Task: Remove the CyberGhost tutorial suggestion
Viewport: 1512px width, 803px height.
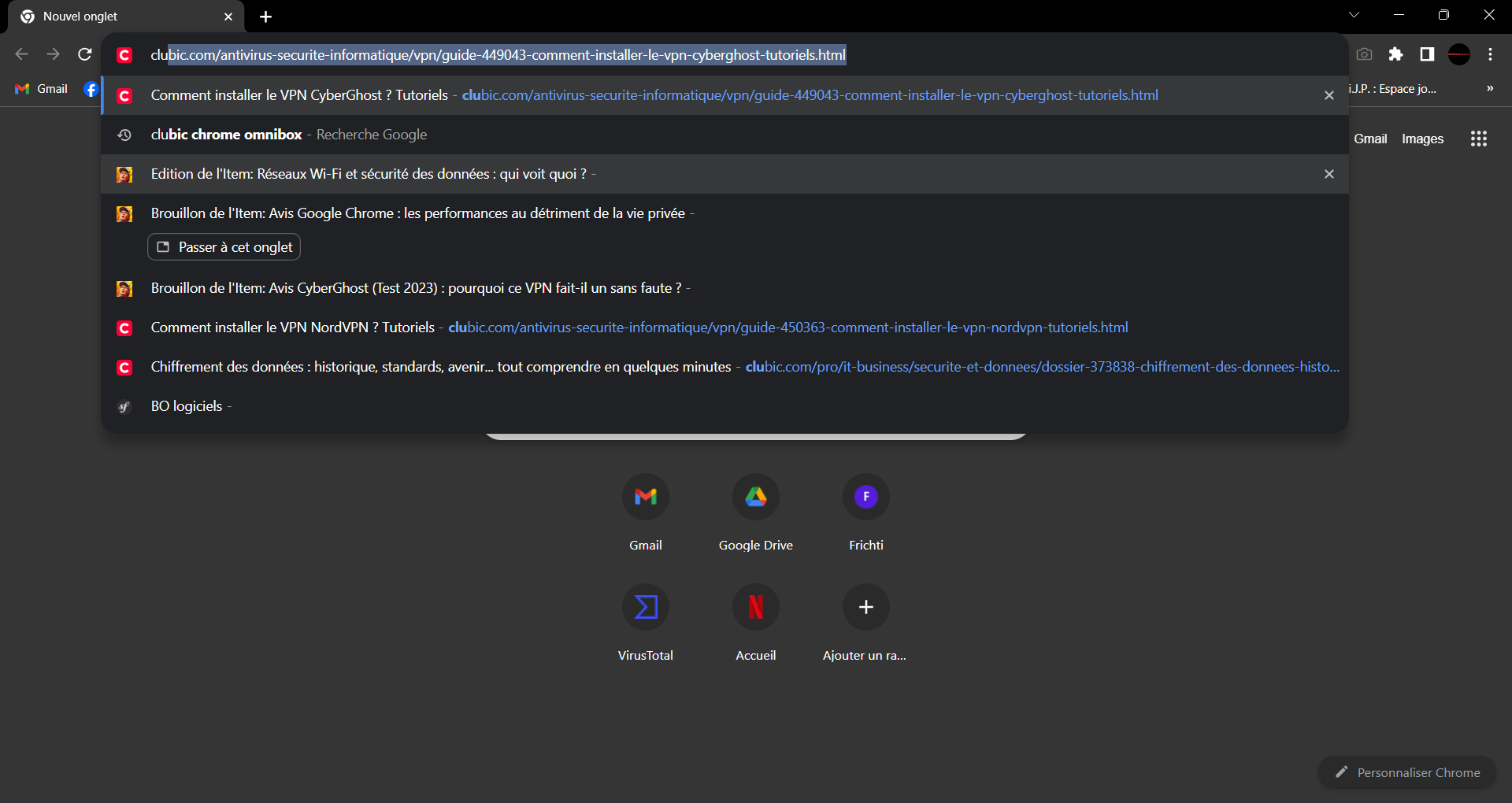Action: point(1329,95)
